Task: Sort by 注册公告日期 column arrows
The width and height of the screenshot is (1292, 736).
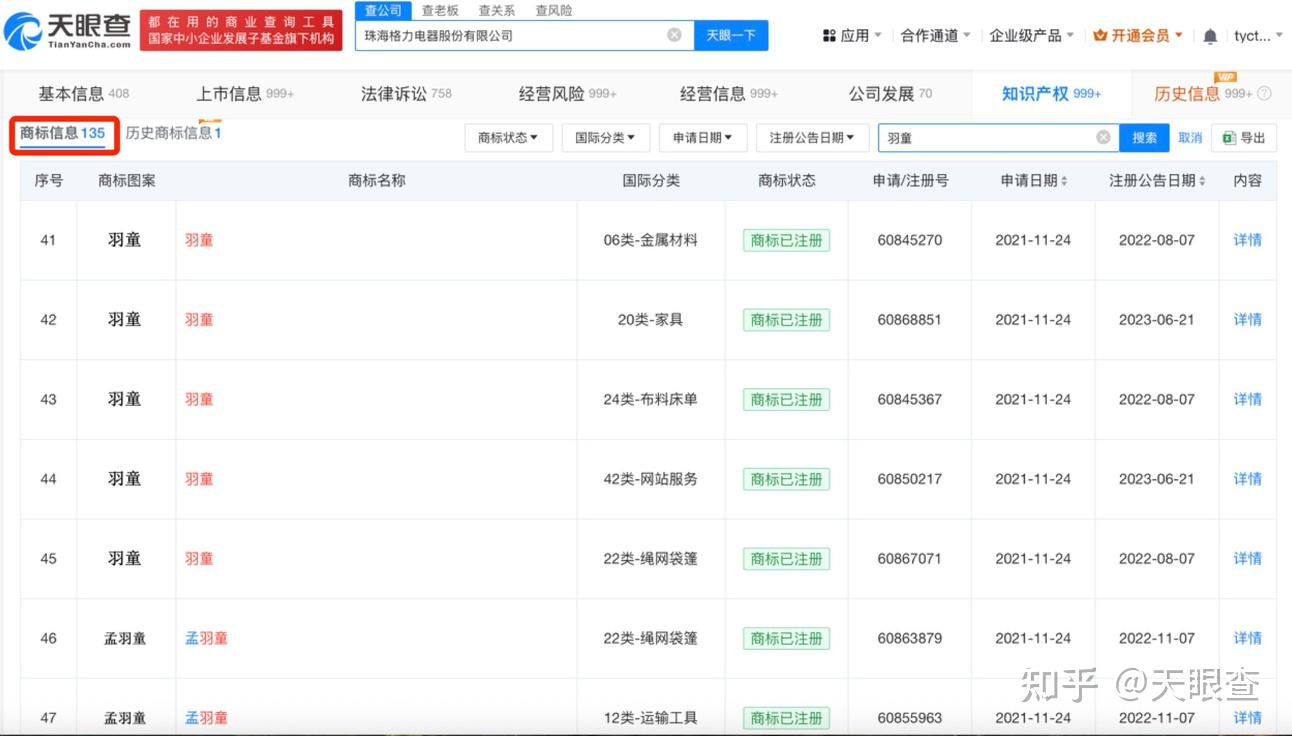Action: click(1201, 181)
